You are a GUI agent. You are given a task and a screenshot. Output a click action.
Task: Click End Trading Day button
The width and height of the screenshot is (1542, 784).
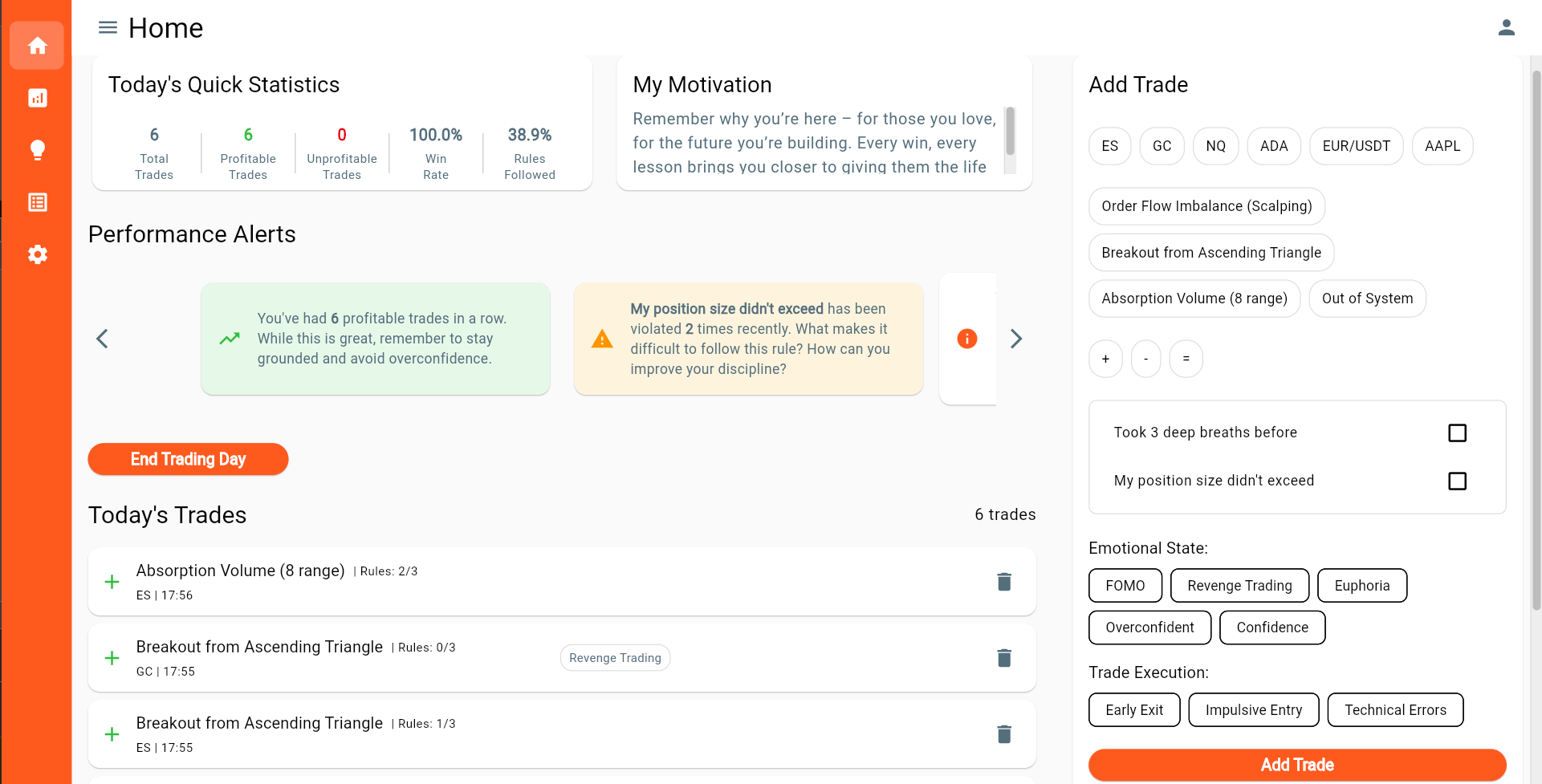(x=188, y=459)
